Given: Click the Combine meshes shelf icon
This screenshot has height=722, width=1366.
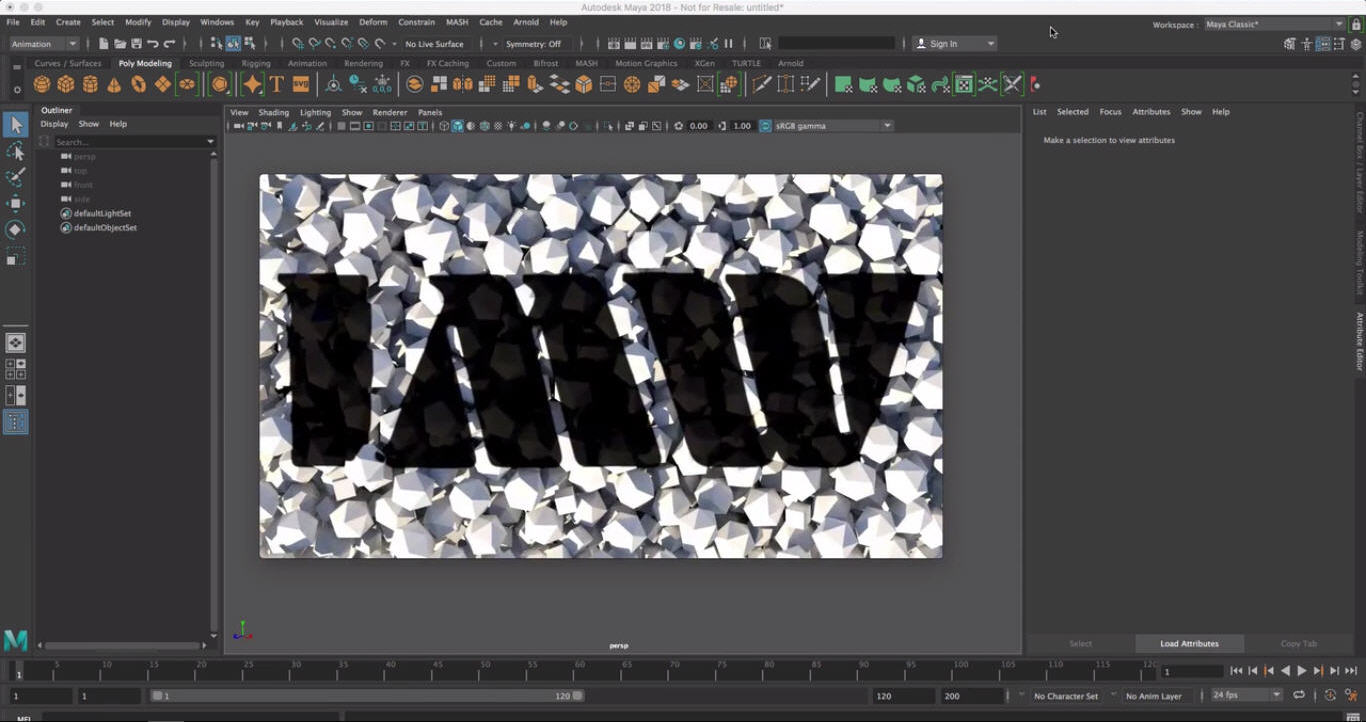Looking at the screenshot, I should [x=414, y=85].
